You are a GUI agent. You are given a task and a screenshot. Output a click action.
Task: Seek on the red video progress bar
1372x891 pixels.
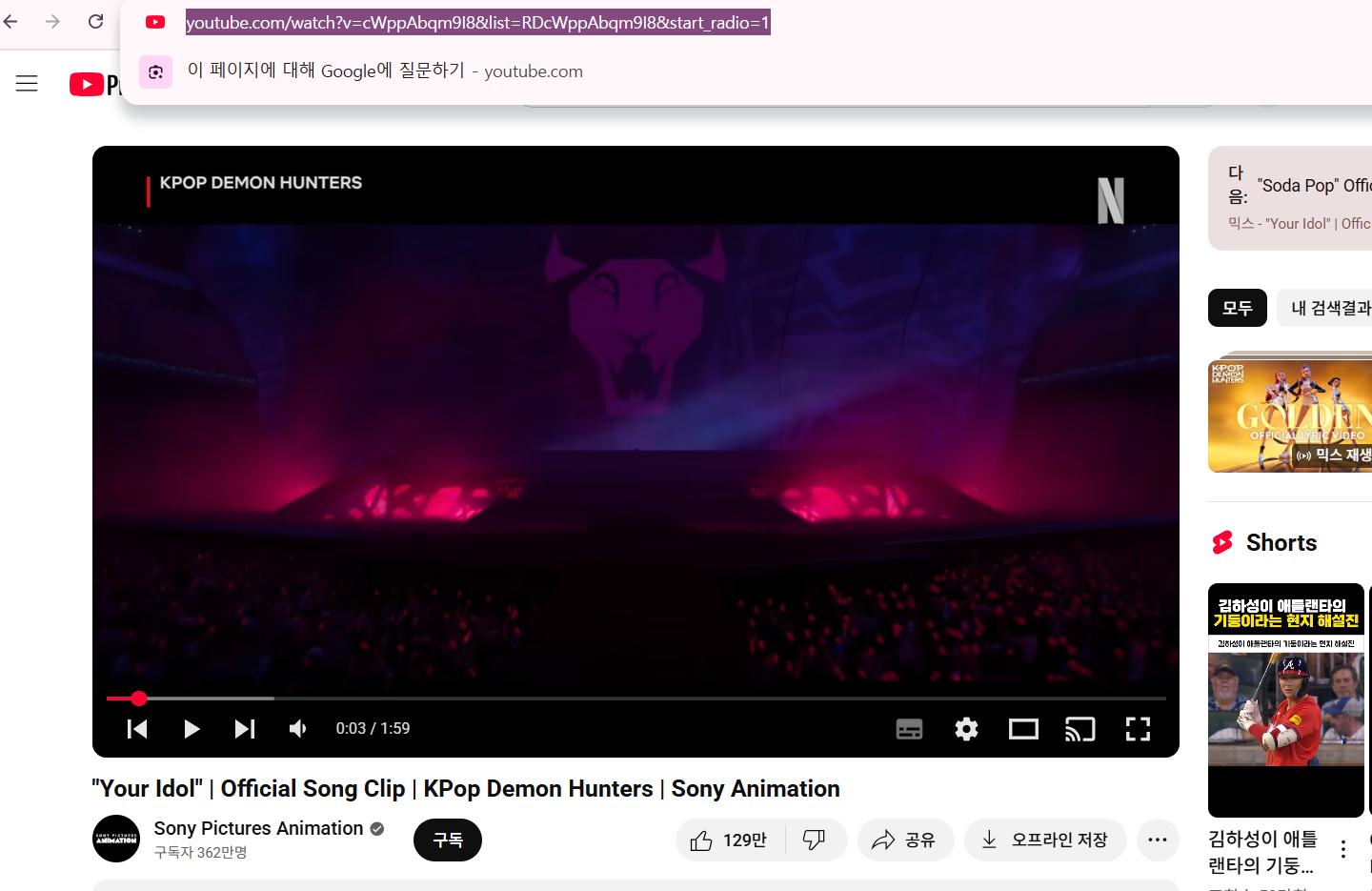[636, 699]
